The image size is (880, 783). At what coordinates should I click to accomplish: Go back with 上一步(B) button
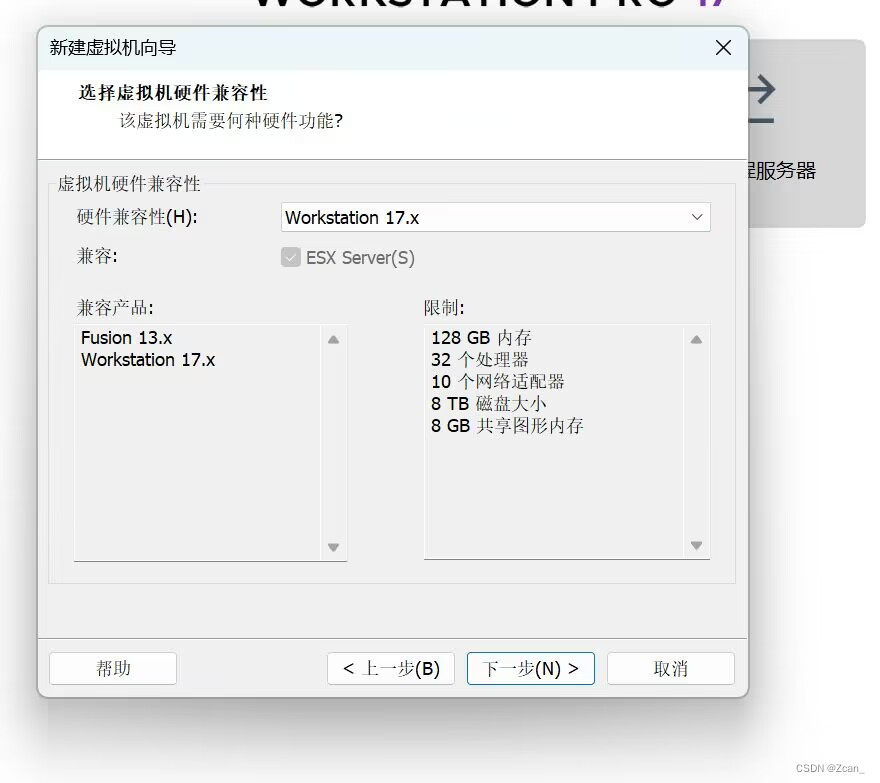click(391, 668)
